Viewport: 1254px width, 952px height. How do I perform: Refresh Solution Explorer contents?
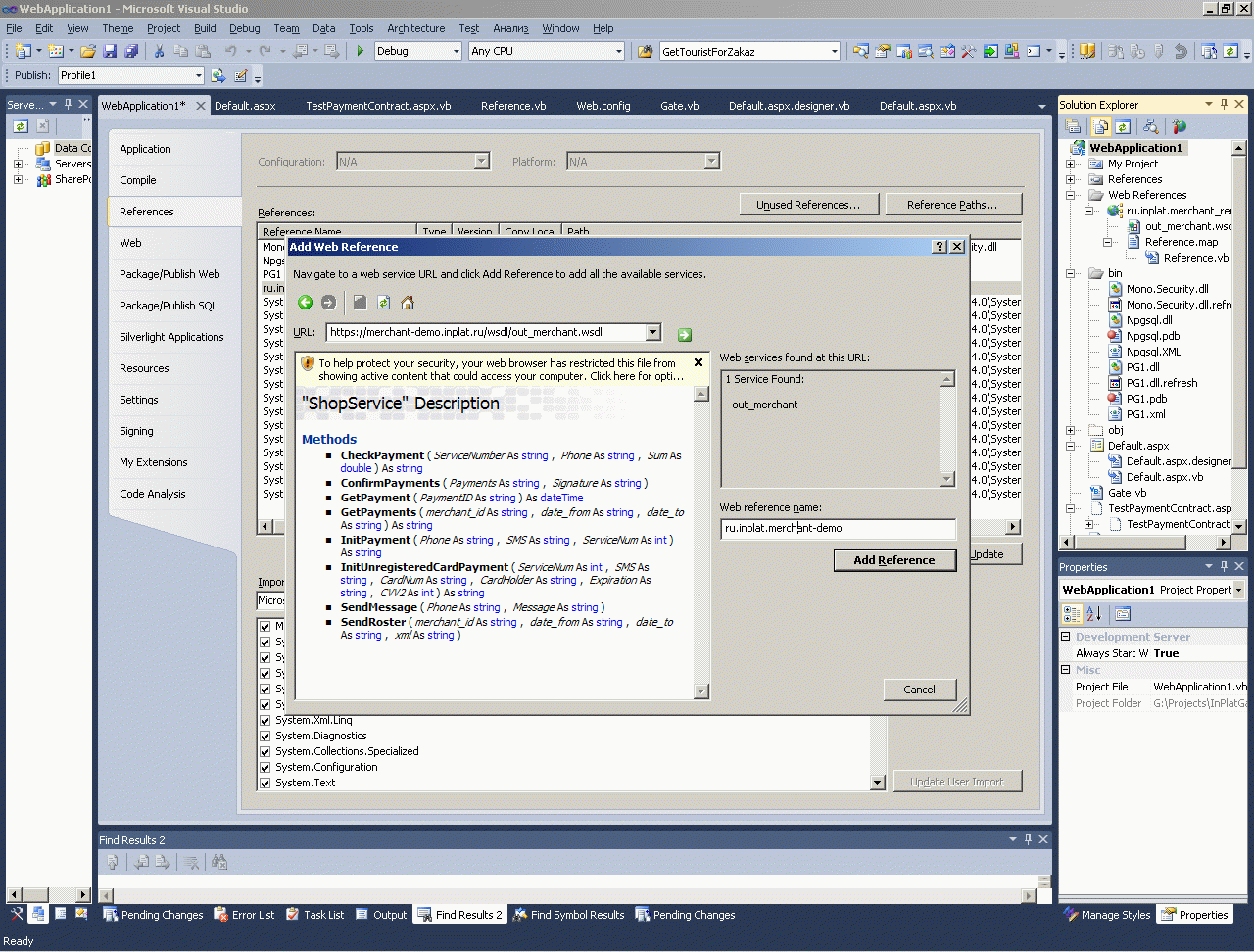pos(1123,126)
